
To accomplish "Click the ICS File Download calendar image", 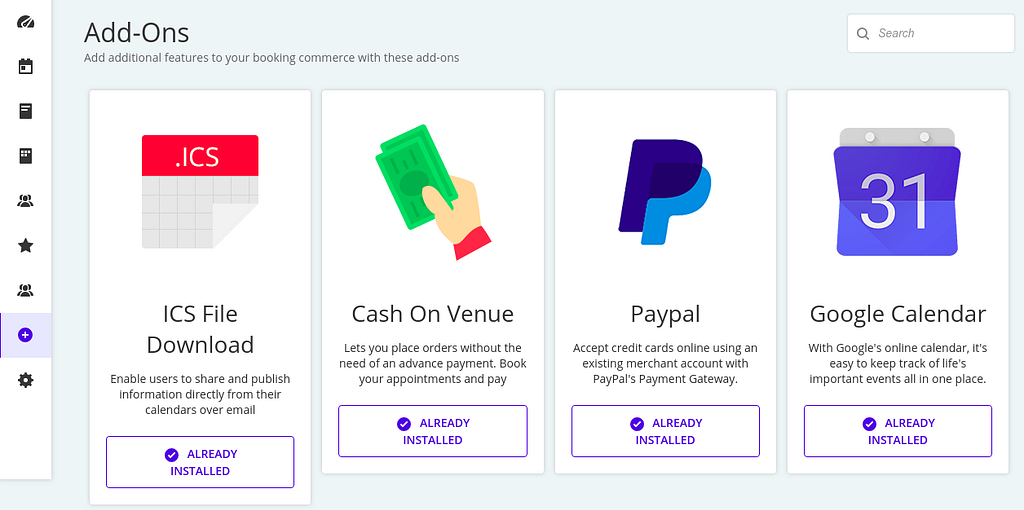I will tap(200, 191).
